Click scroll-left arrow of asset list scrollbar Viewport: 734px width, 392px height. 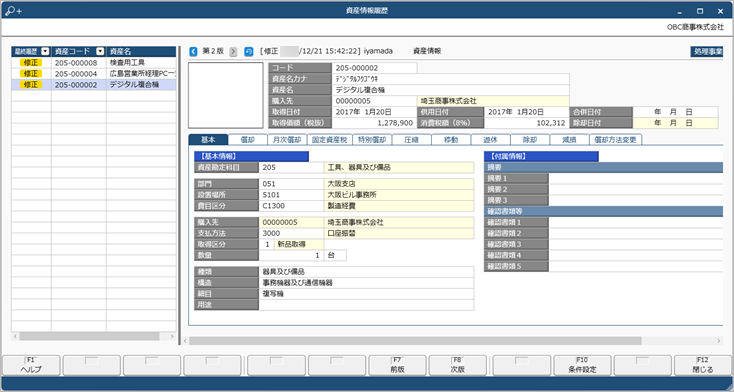pyautogui.click(x=15, y=336)
